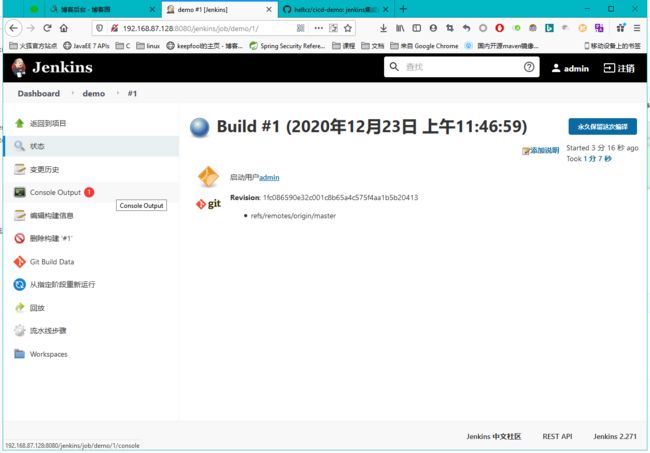
Task: Open the mobile device bookmarks item
Action: pos(612,46)
